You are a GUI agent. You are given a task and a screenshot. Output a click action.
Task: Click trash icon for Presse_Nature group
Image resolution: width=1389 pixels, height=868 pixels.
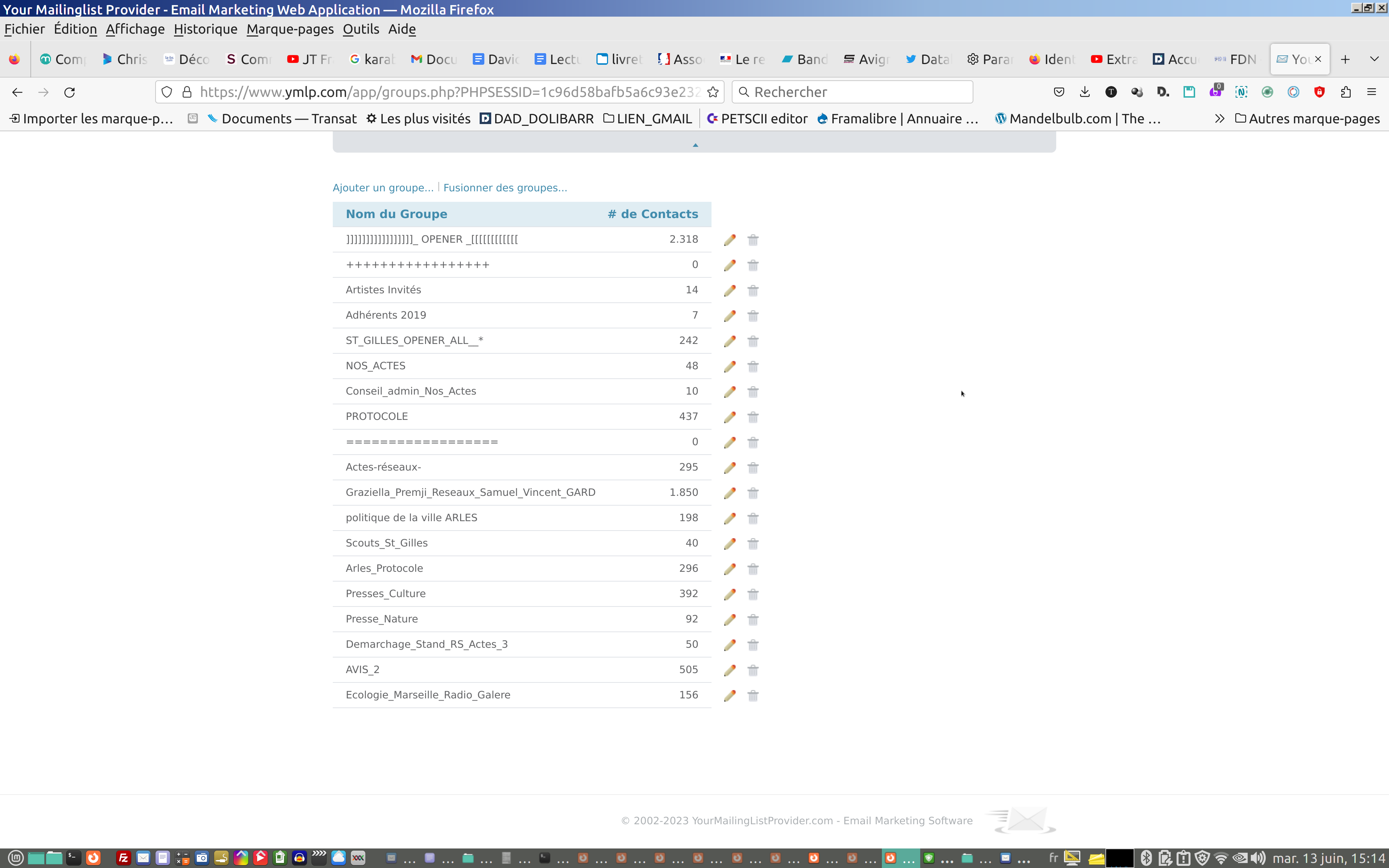(x=753, y=620)
